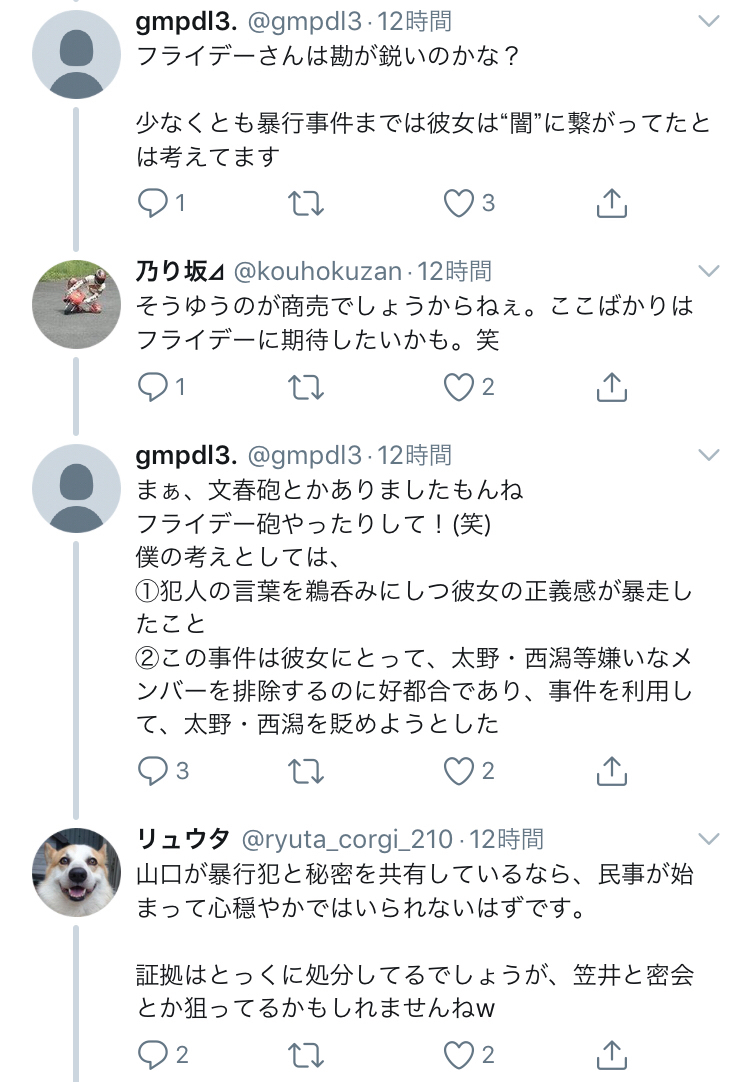
Task: Open the リュウタ display name
Action: pyautogui.click(x=183, y=839)
